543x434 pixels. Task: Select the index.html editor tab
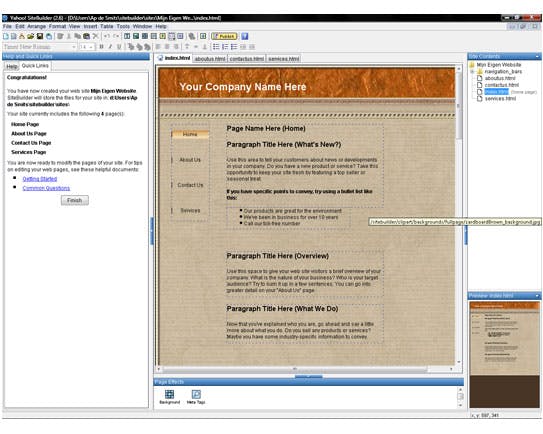coord(174,58)
